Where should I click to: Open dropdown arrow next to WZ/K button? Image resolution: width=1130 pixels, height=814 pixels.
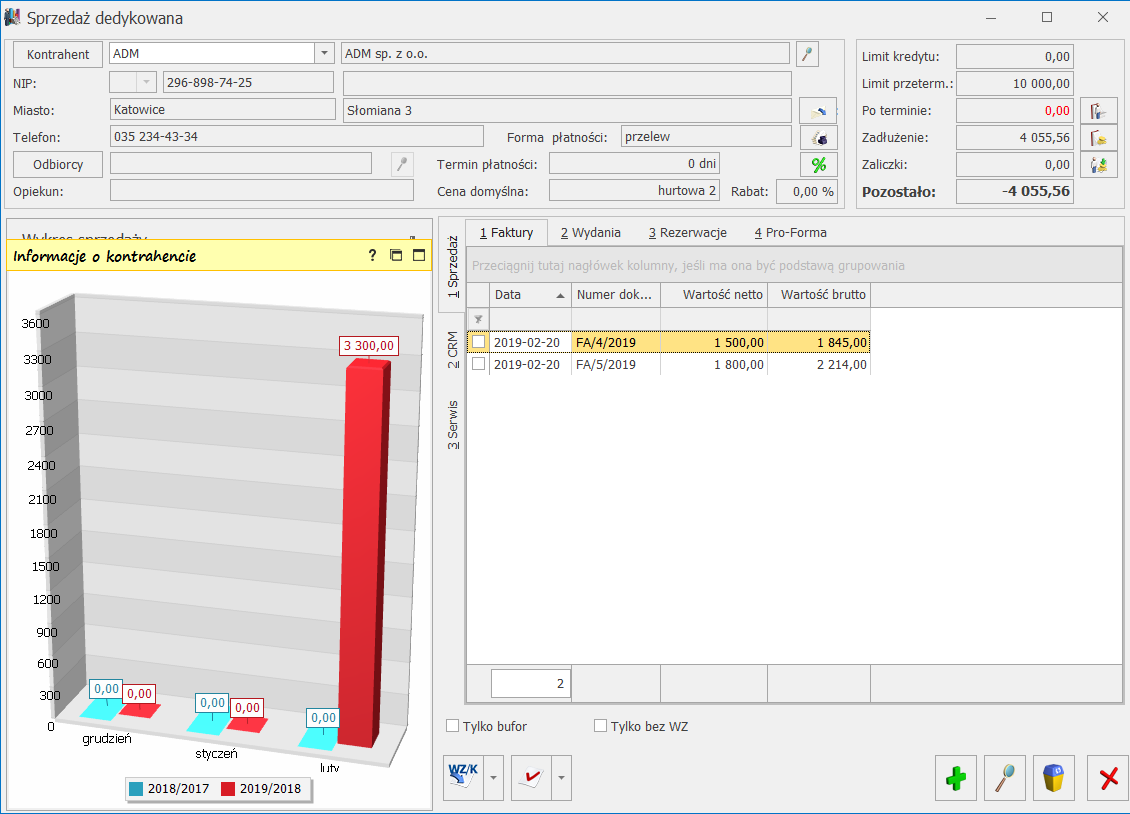pos(494,778)
